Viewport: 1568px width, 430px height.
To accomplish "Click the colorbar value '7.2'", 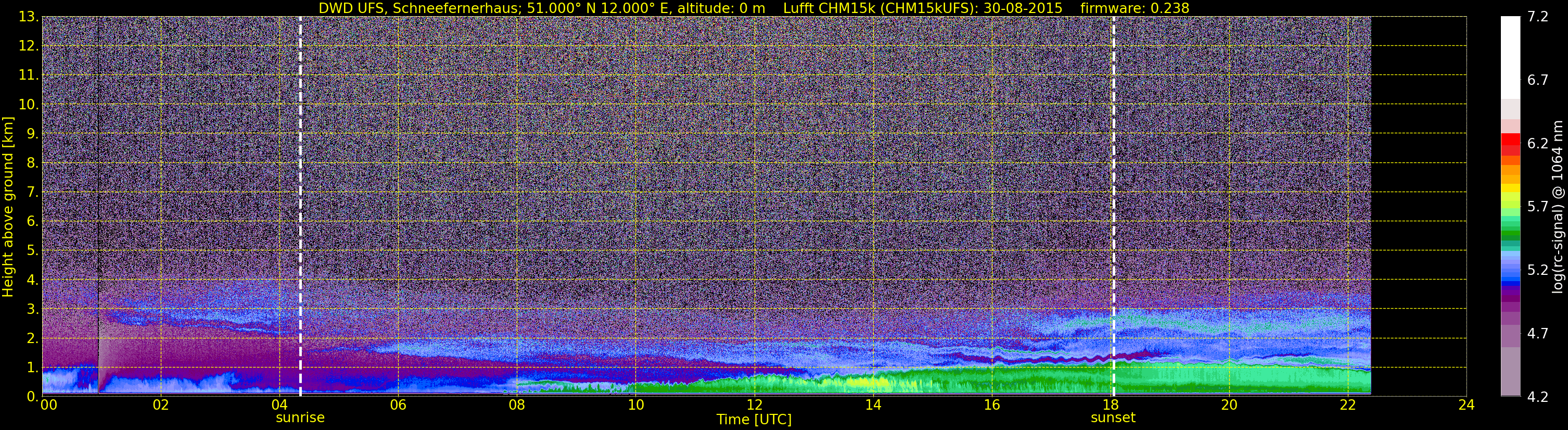I will click(1538, 17).
